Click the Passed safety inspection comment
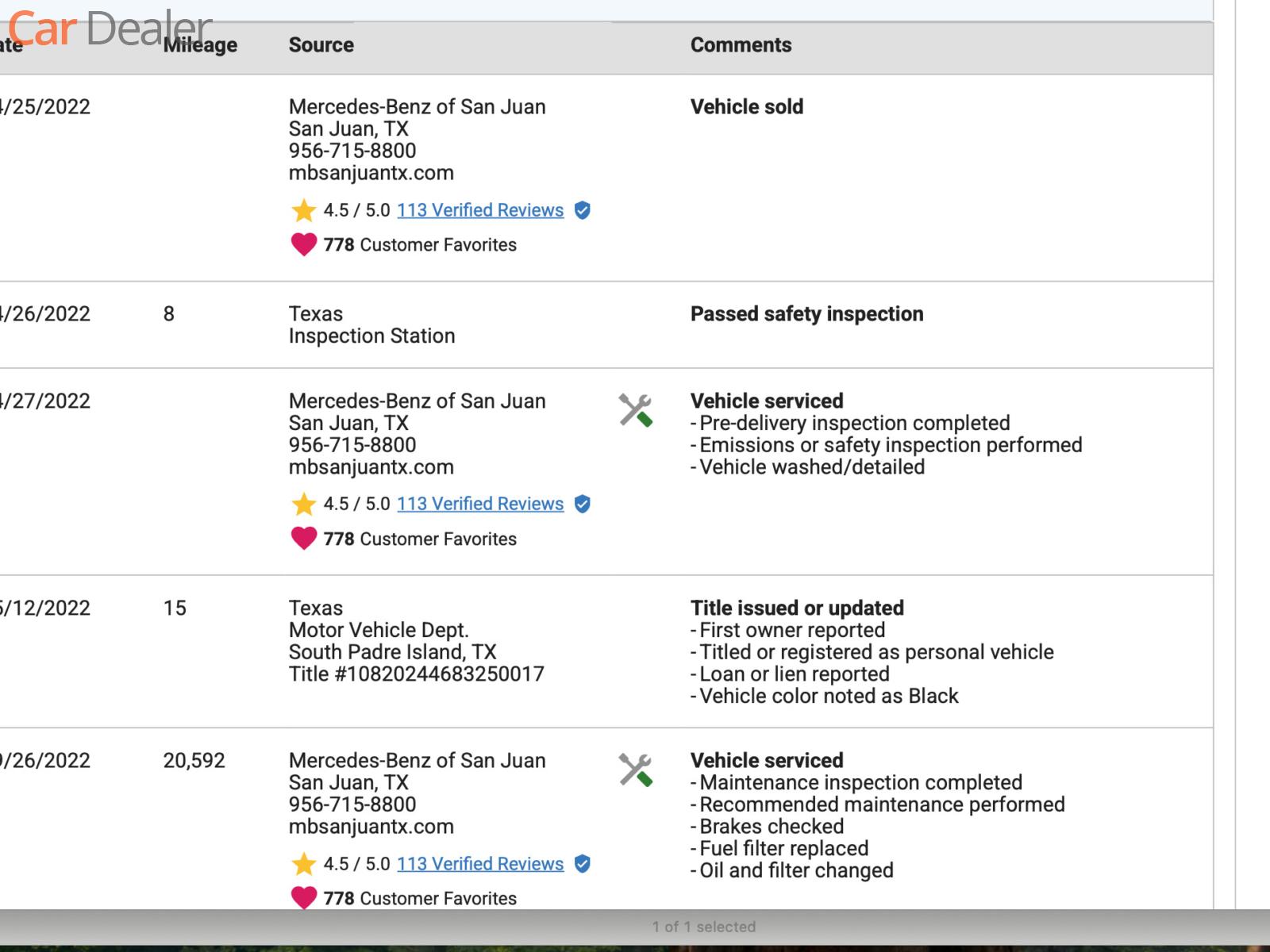 pyautogui.click(x=806, y=314)
